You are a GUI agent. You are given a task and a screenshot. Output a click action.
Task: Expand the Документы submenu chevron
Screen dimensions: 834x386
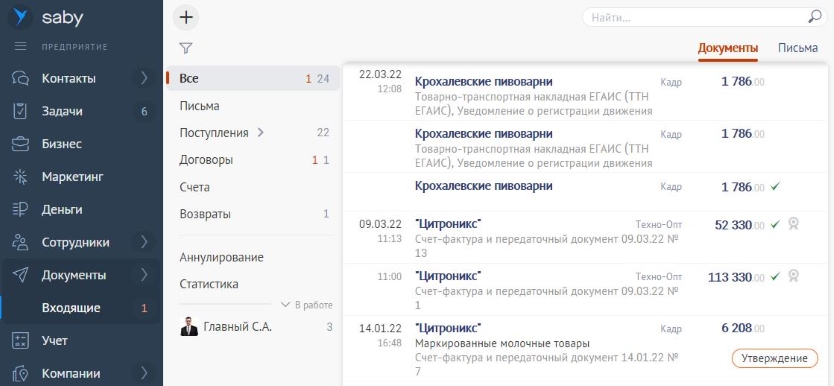click(x=144, y=275)
